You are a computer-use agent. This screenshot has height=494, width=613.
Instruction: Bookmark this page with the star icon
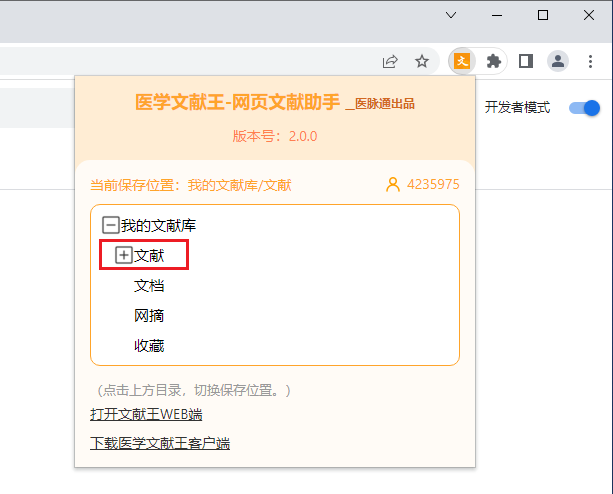(x=422, y=61)
